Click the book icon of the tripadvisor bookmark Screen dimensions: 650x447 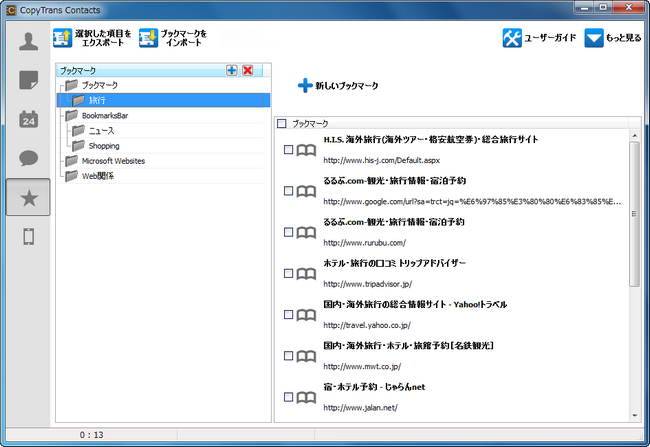coord(306,274)
